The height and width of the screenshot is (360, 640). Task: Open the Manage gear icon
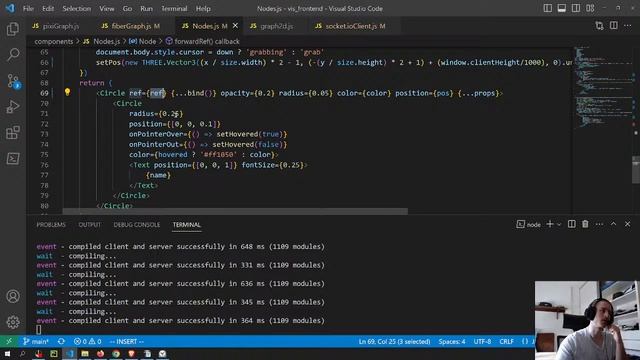click(13, 322)
